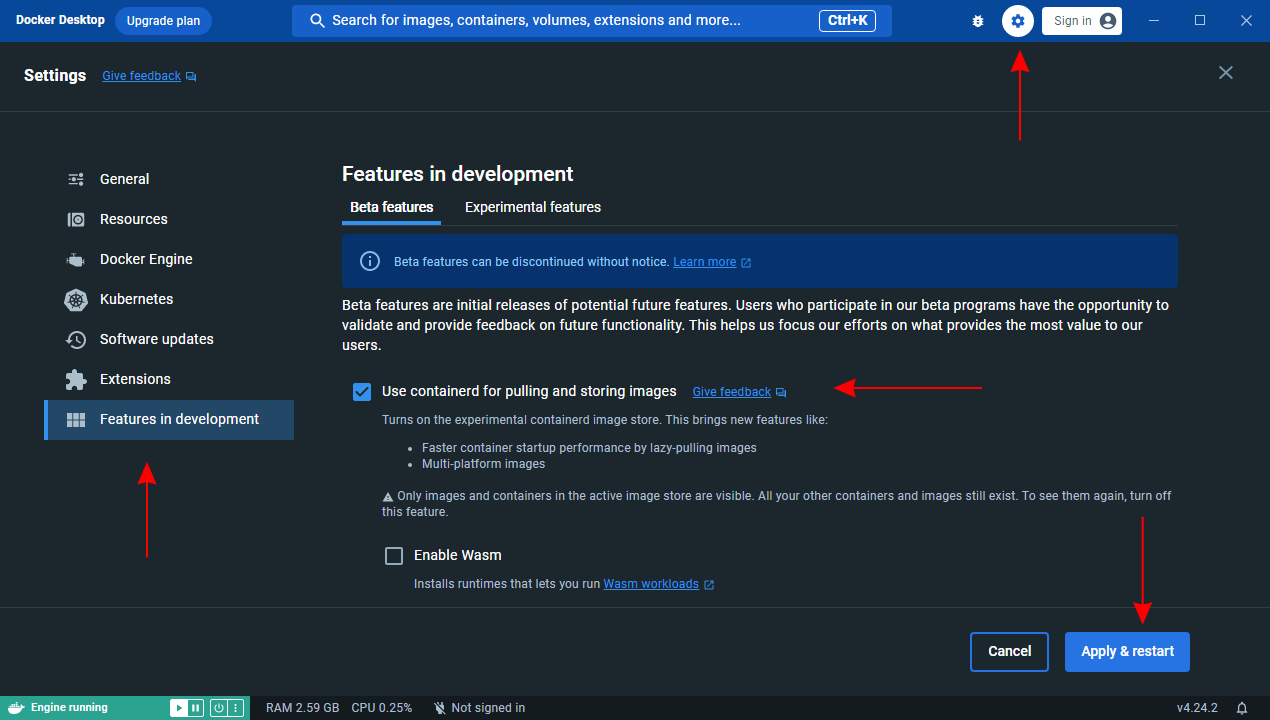Image resolution: width=1270 pixels, height=720 pixels.
Task: Click the info icon in beta banner
Action: [x=370, y=261]
